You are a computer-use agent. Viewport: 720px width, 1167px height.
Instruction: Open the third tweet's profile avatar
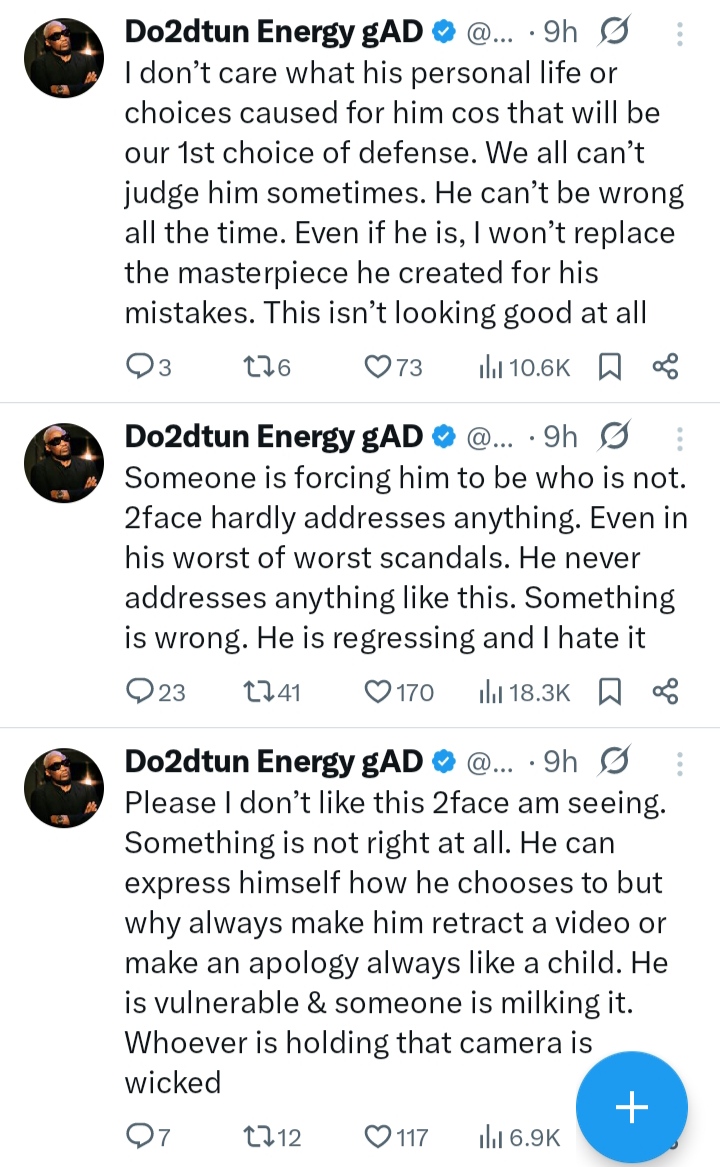tap(64, 786)
